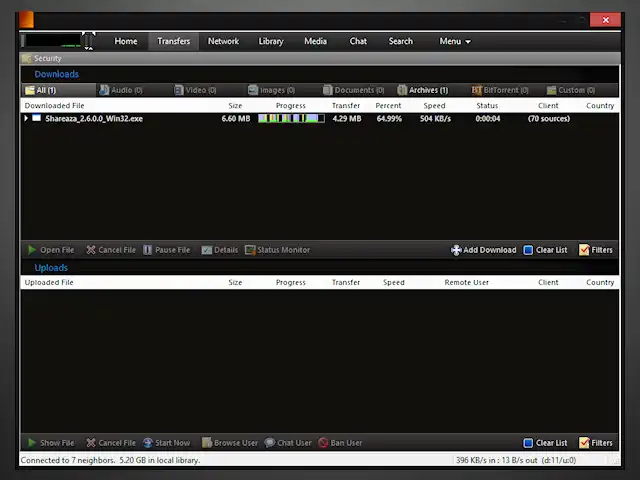
Task: Open the Network tab
Action: (x=223, y=41)
